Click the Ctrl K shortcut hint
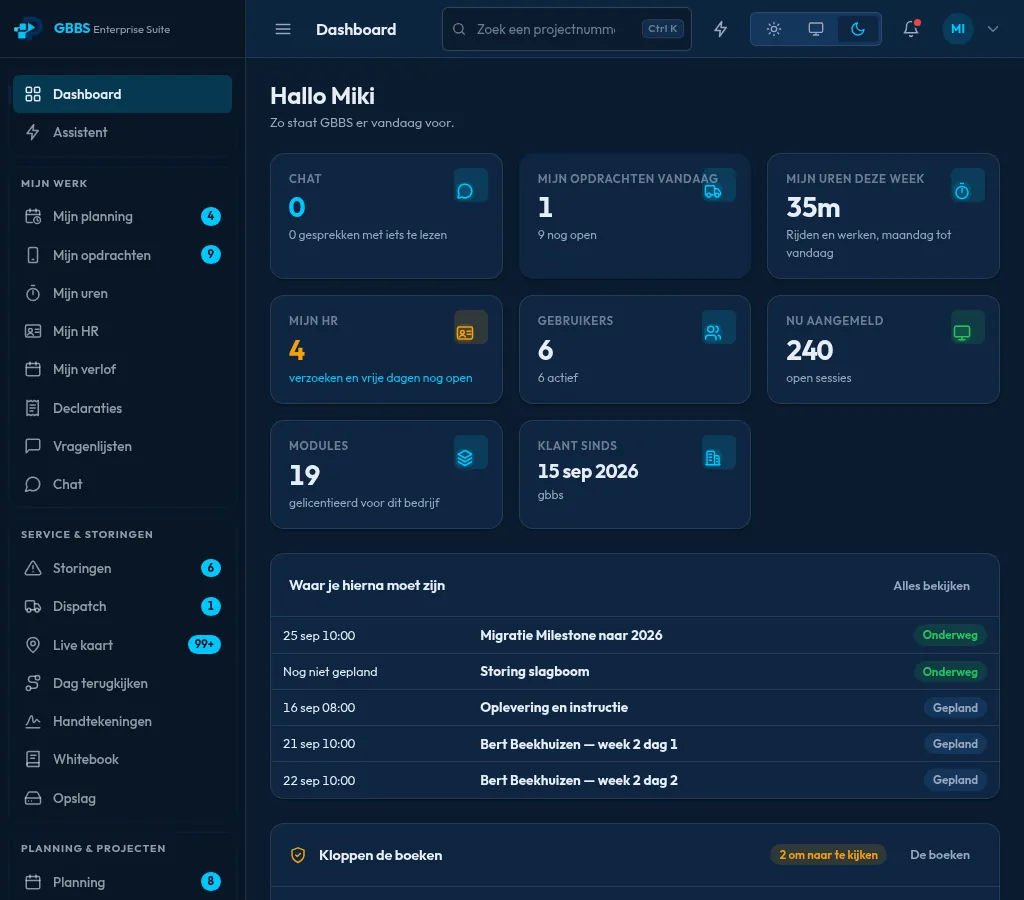Screen dimensions: 1024x900 [662, 29]
